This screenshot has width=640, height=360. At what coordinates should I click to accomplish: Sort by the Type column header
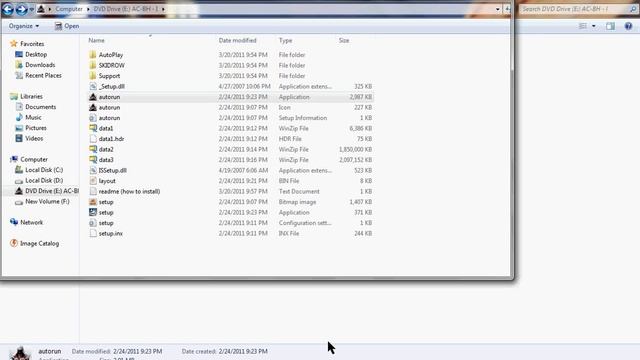point(285,40)
